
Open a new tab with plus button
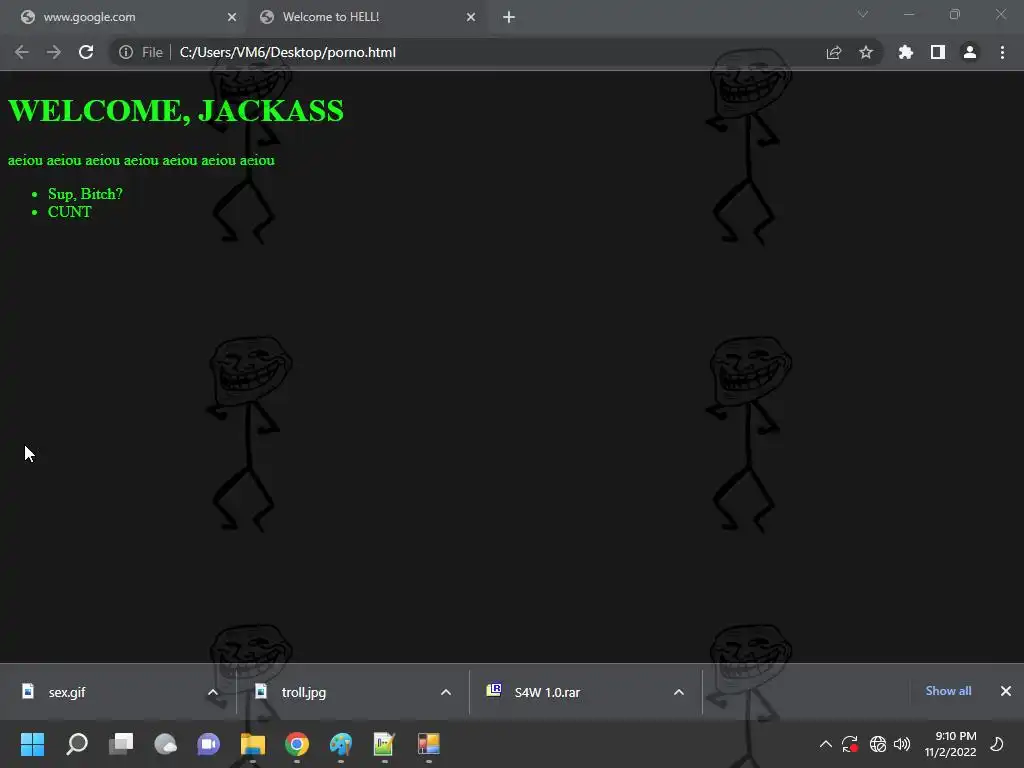[509, 17]
